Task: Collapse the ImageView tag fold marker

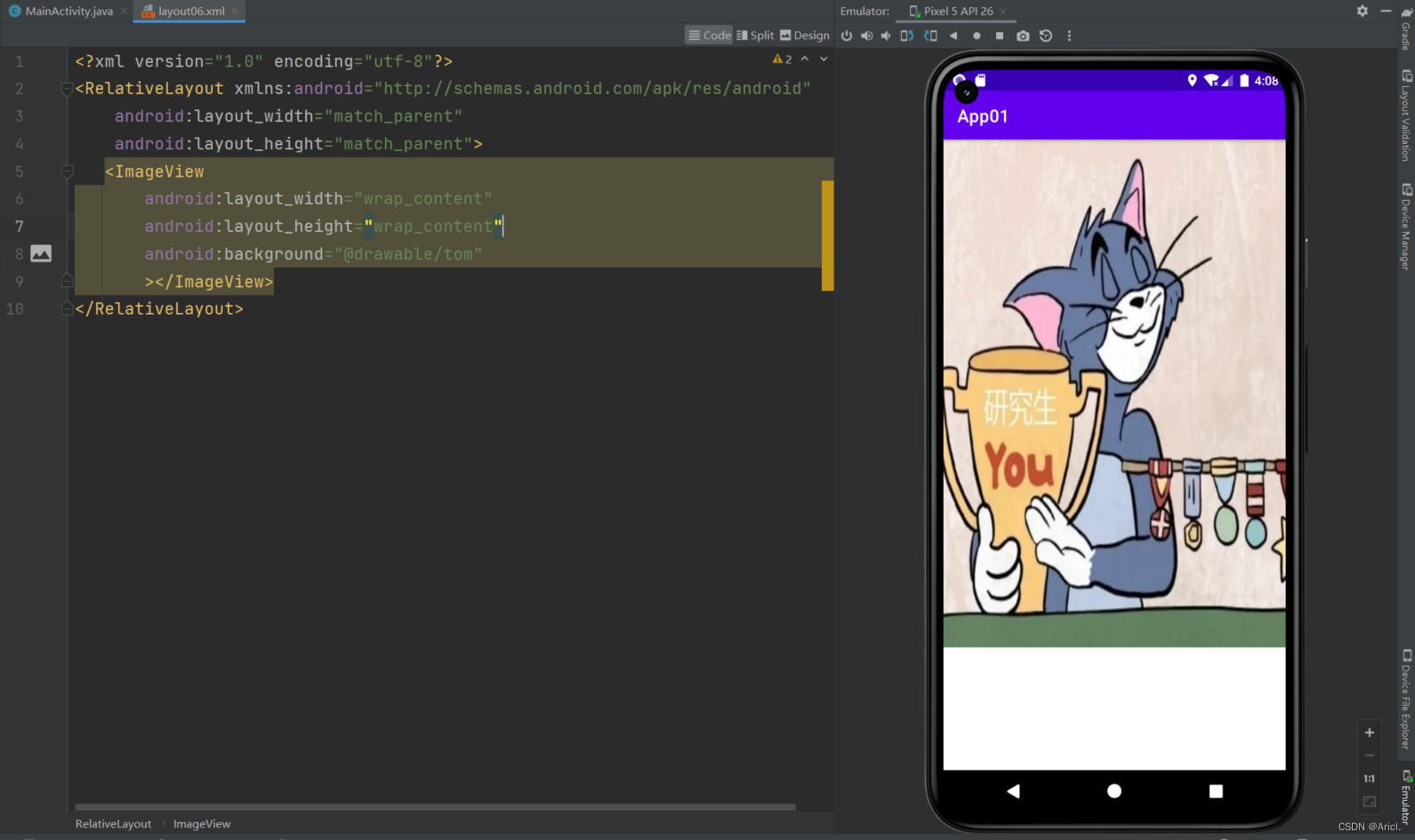Action: tap(67, 172)
